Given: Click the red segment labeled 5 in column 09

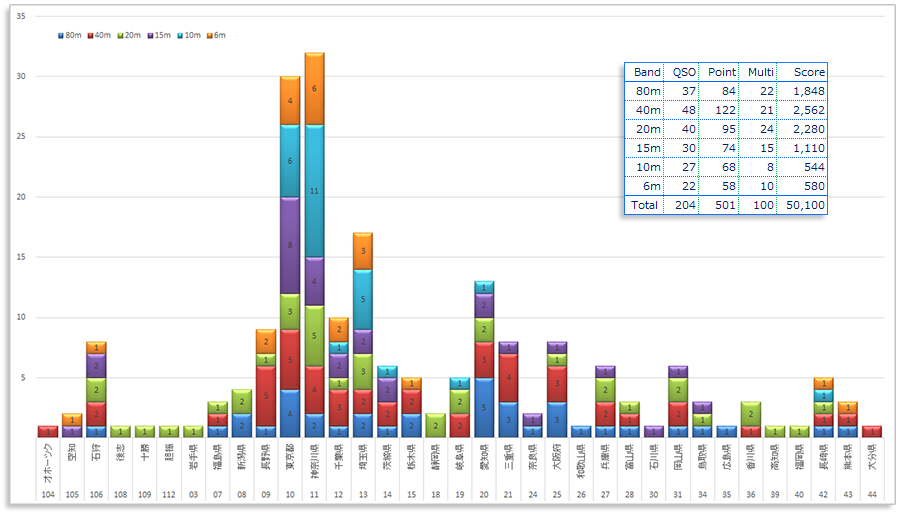Looking at the screenshot, I should pos(266,395).
